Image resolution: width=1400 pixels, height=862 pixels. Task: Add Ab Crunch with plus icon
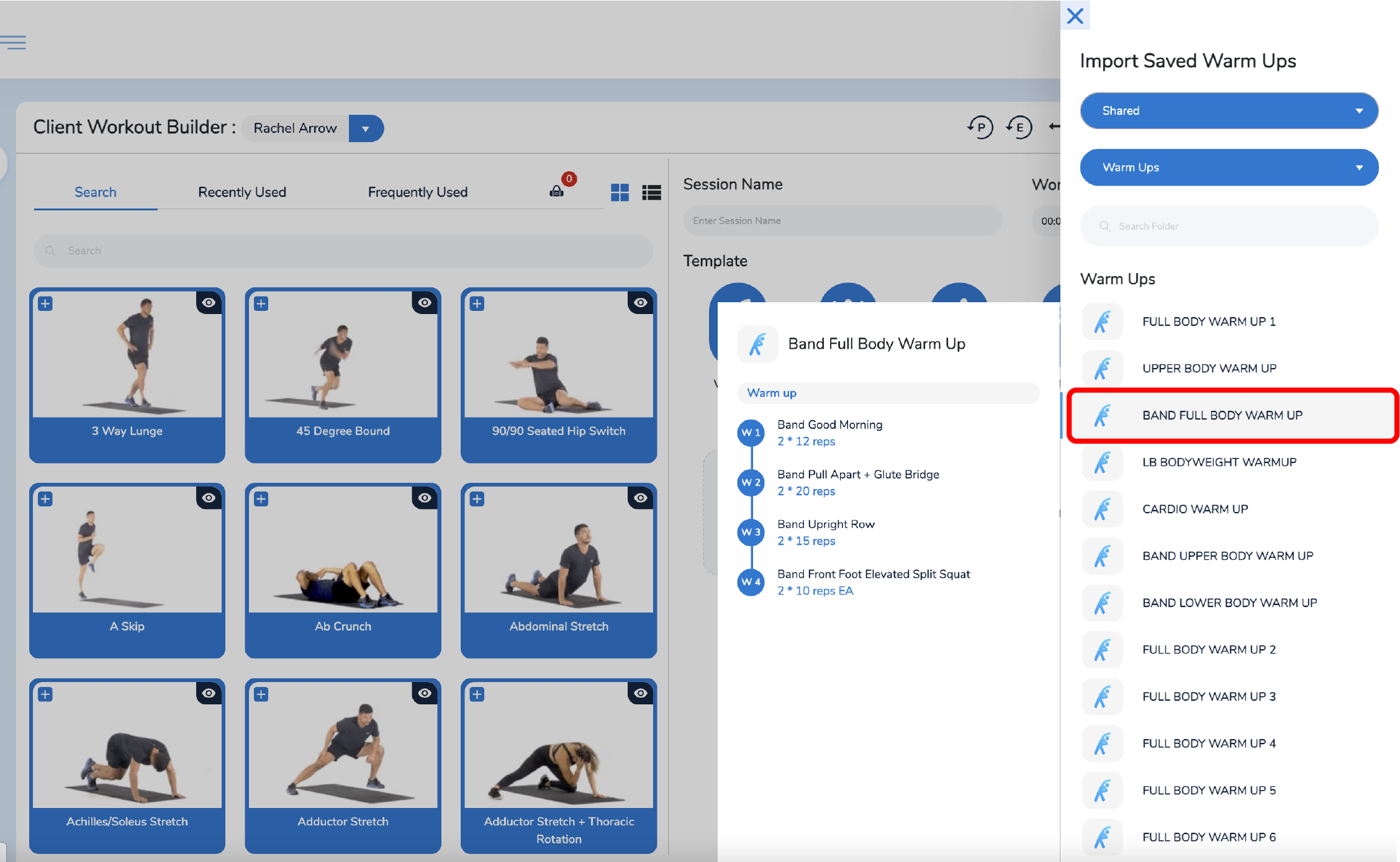[261, 499]
